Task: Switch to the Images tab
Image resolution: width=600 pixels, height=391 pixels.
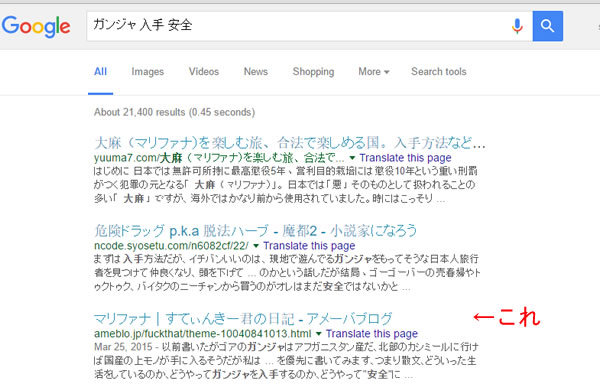Action: pyautogui.click(x=147, y=72)
